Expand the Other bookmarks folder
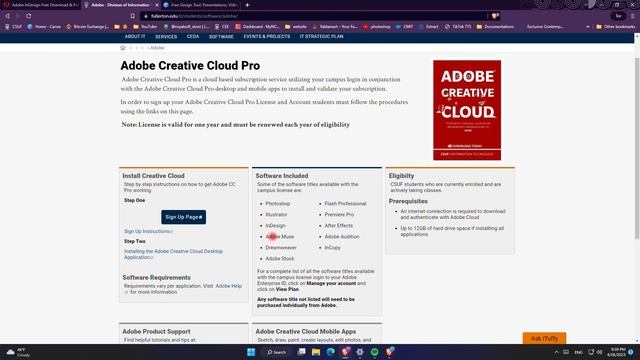This screenshot has height=360, width=640. point(615,27)
